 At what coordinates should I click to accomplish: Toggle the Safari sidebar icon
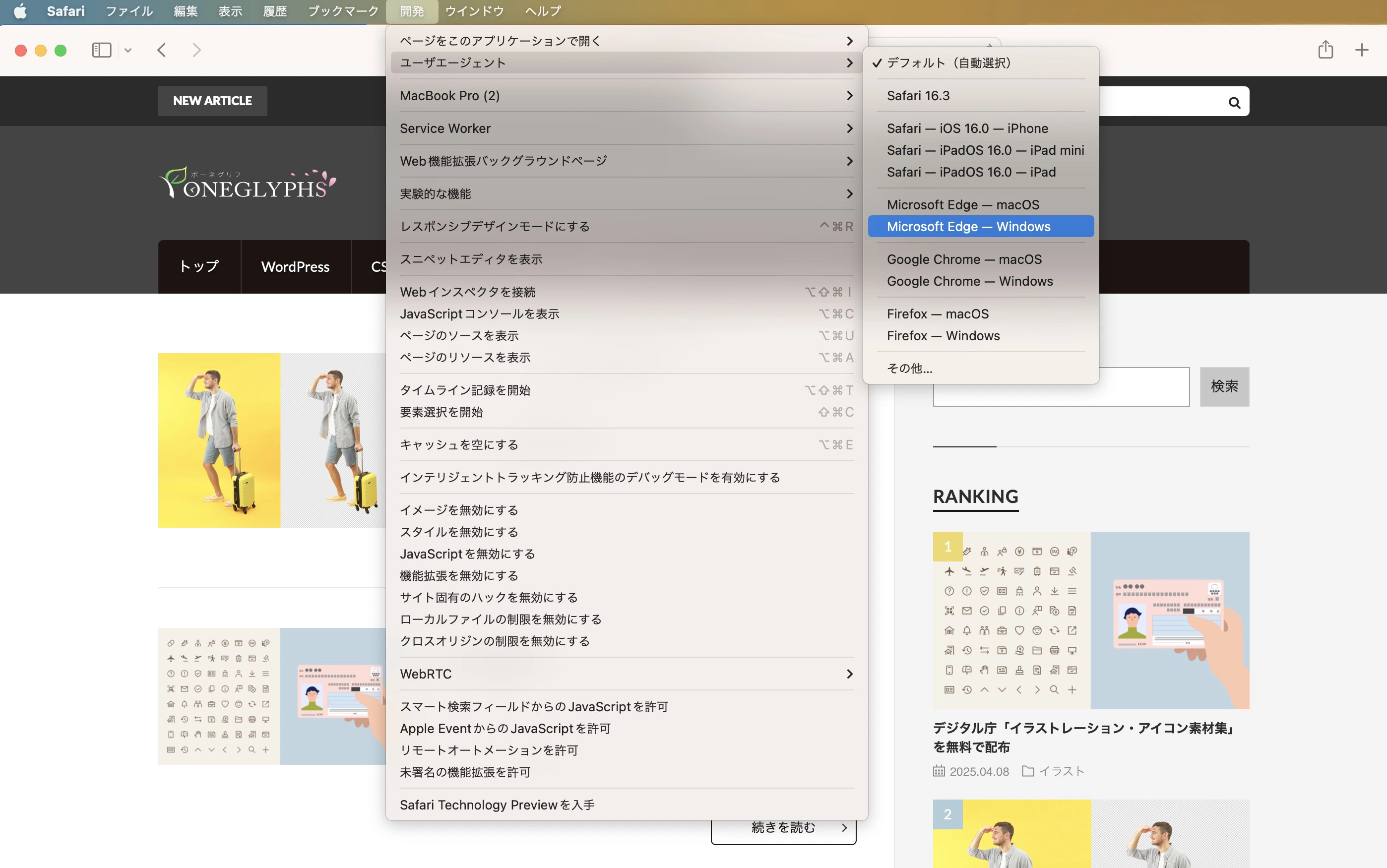pos(102,50)
